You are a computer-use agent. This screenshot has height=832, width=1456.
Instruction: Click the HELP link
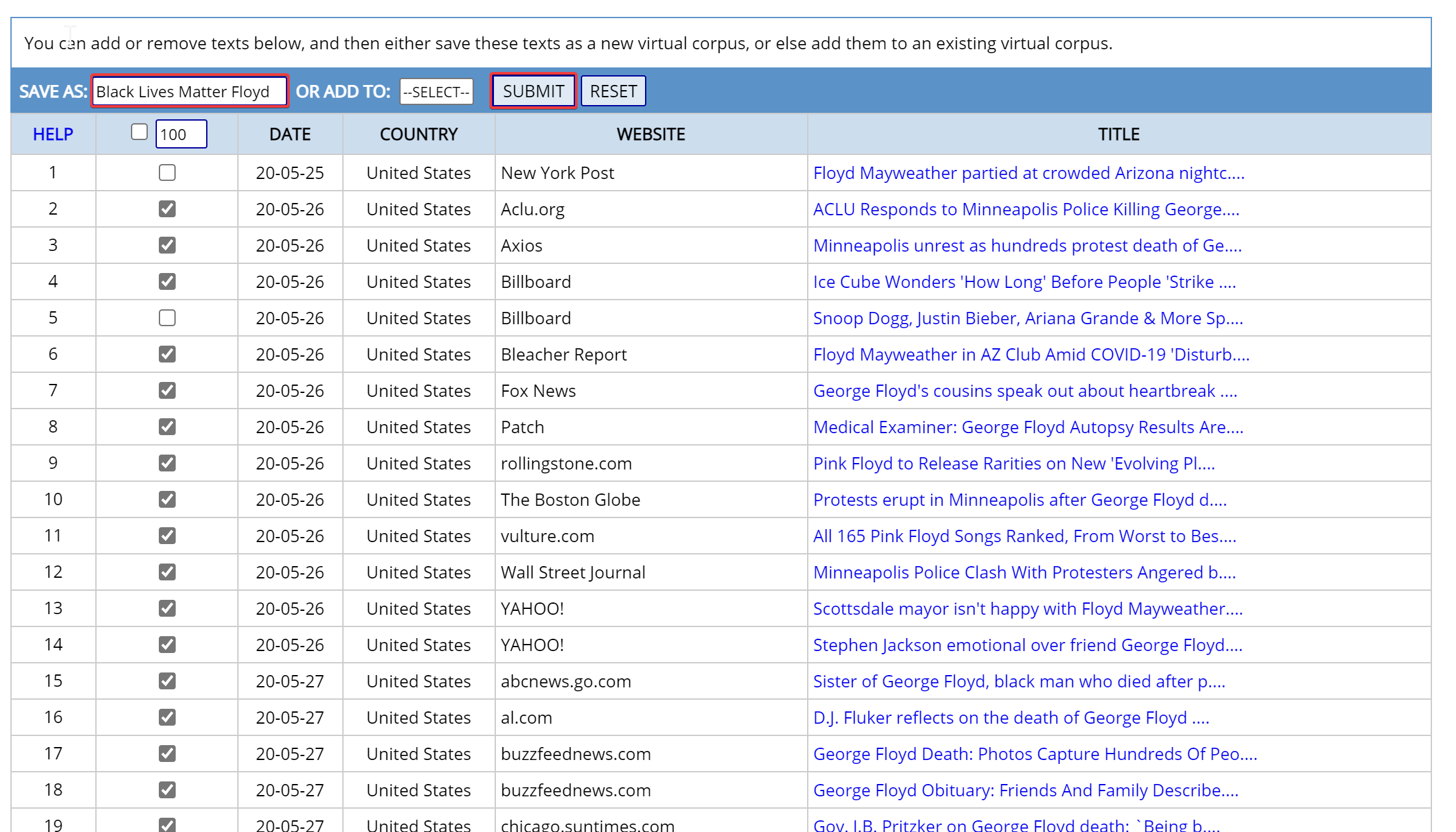pyautogui.click(x=53, y=134)
